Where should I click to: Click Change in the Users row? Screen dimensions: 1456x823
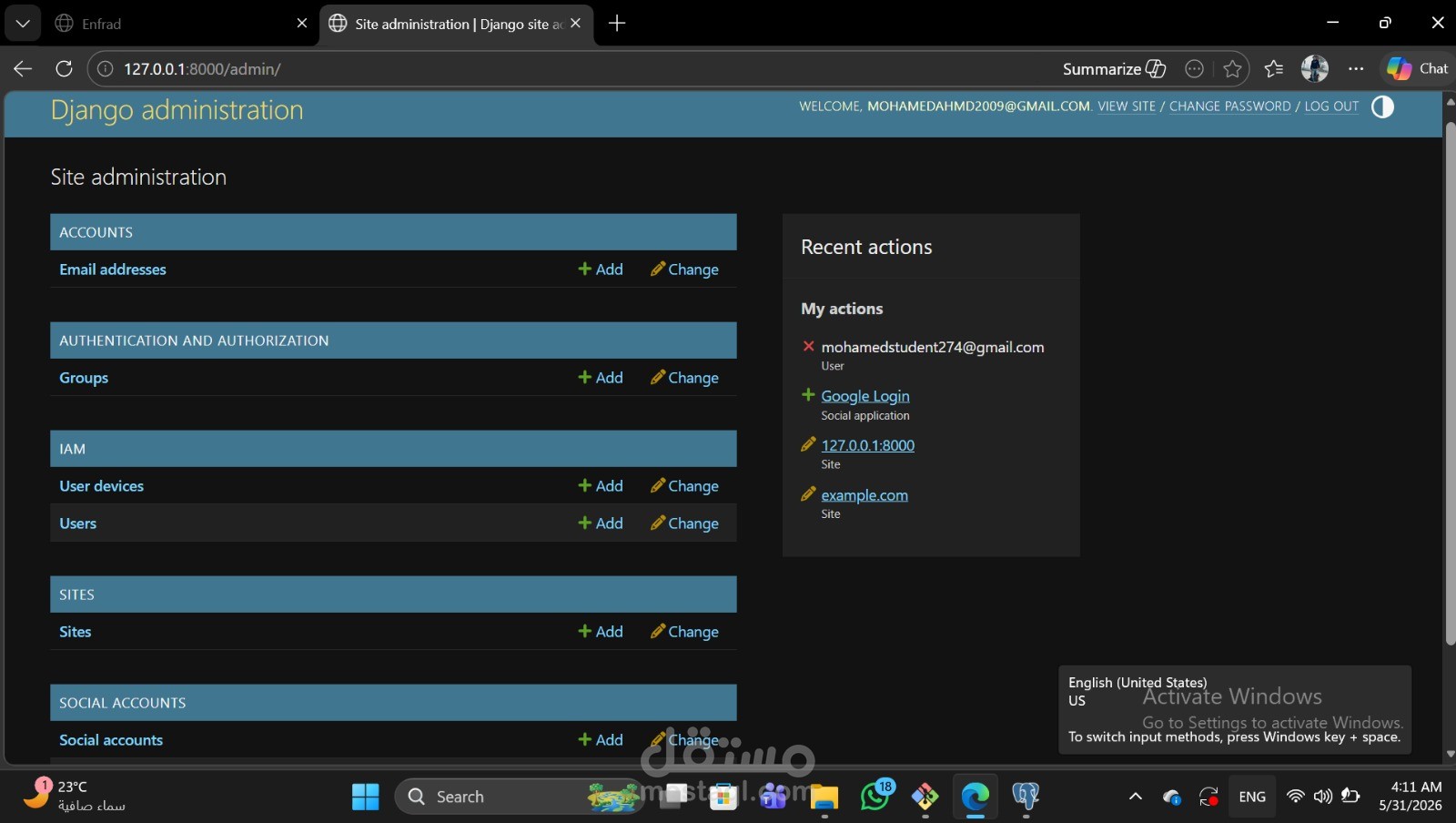point(684,523)
